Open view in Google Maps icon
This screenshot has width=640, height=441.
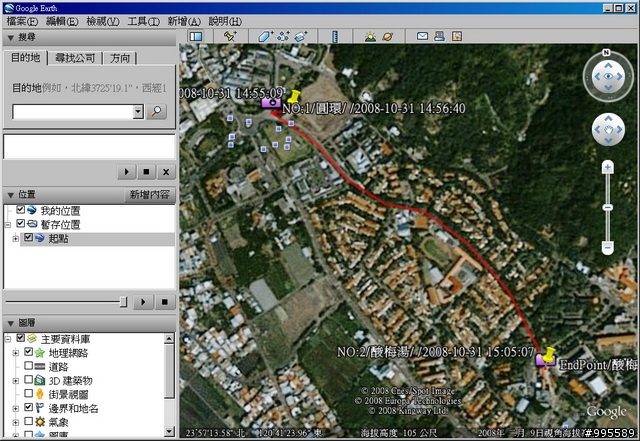tap(457, 36)
